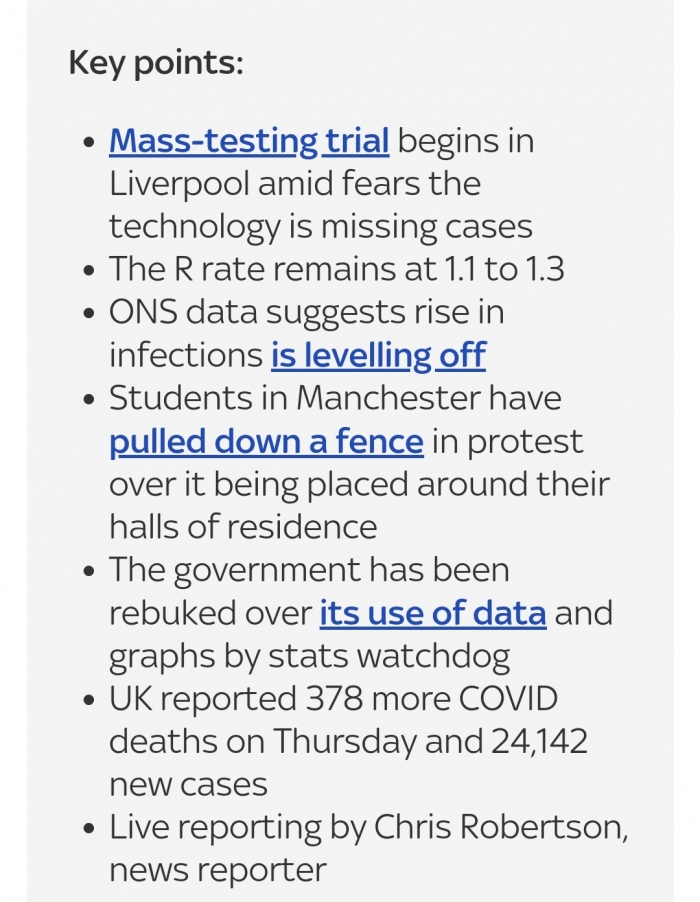Click the bullet marker beside Mass-testing trial

click(x=89, y=142)
